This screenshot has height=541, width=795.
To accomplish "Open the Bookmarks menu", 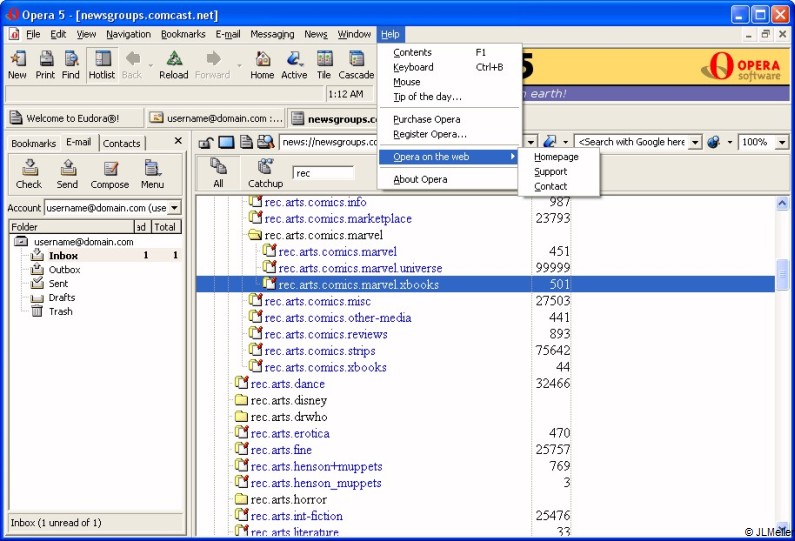I will [x=183, y=34].
